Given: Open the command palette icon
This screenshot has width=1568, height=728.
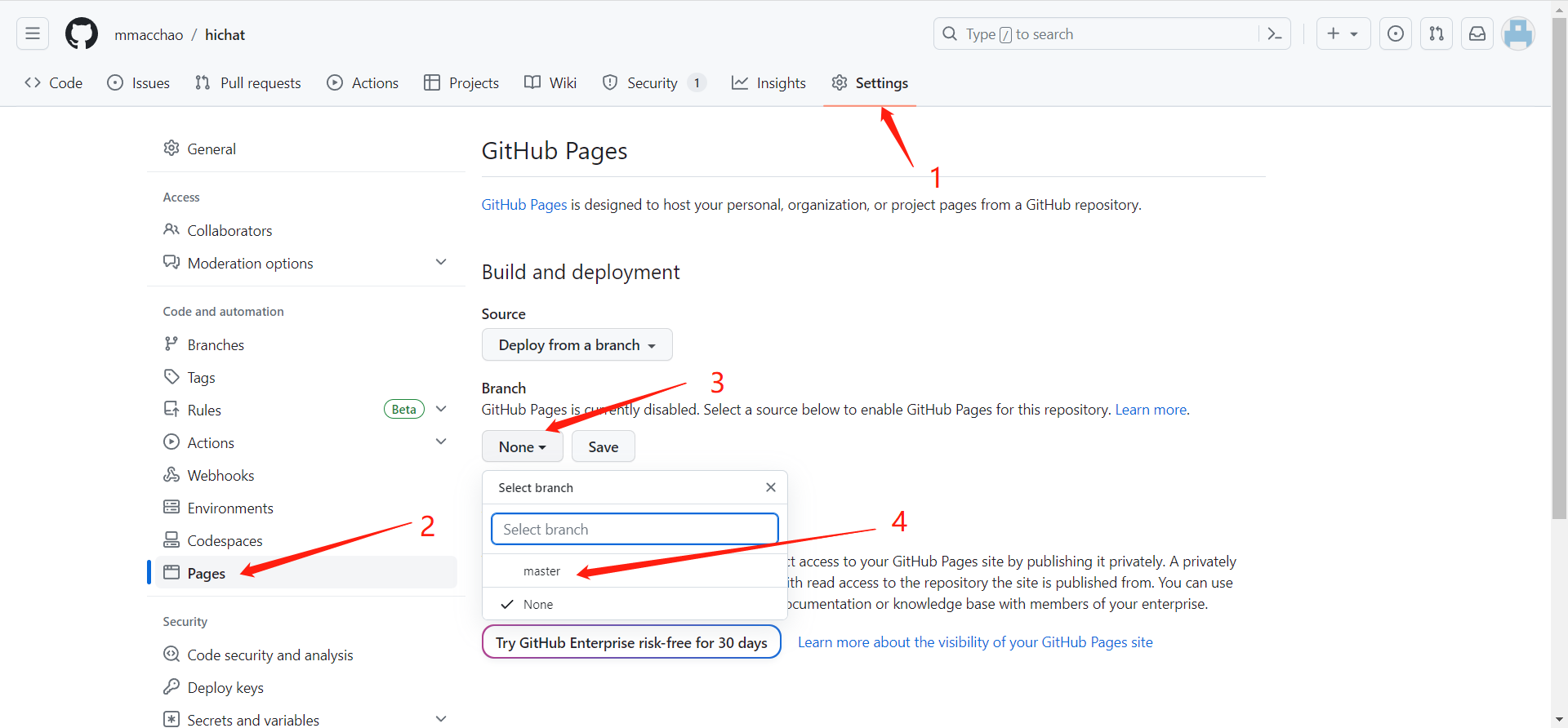Looking at the screenshot, I should click(x=1274, y=33).
